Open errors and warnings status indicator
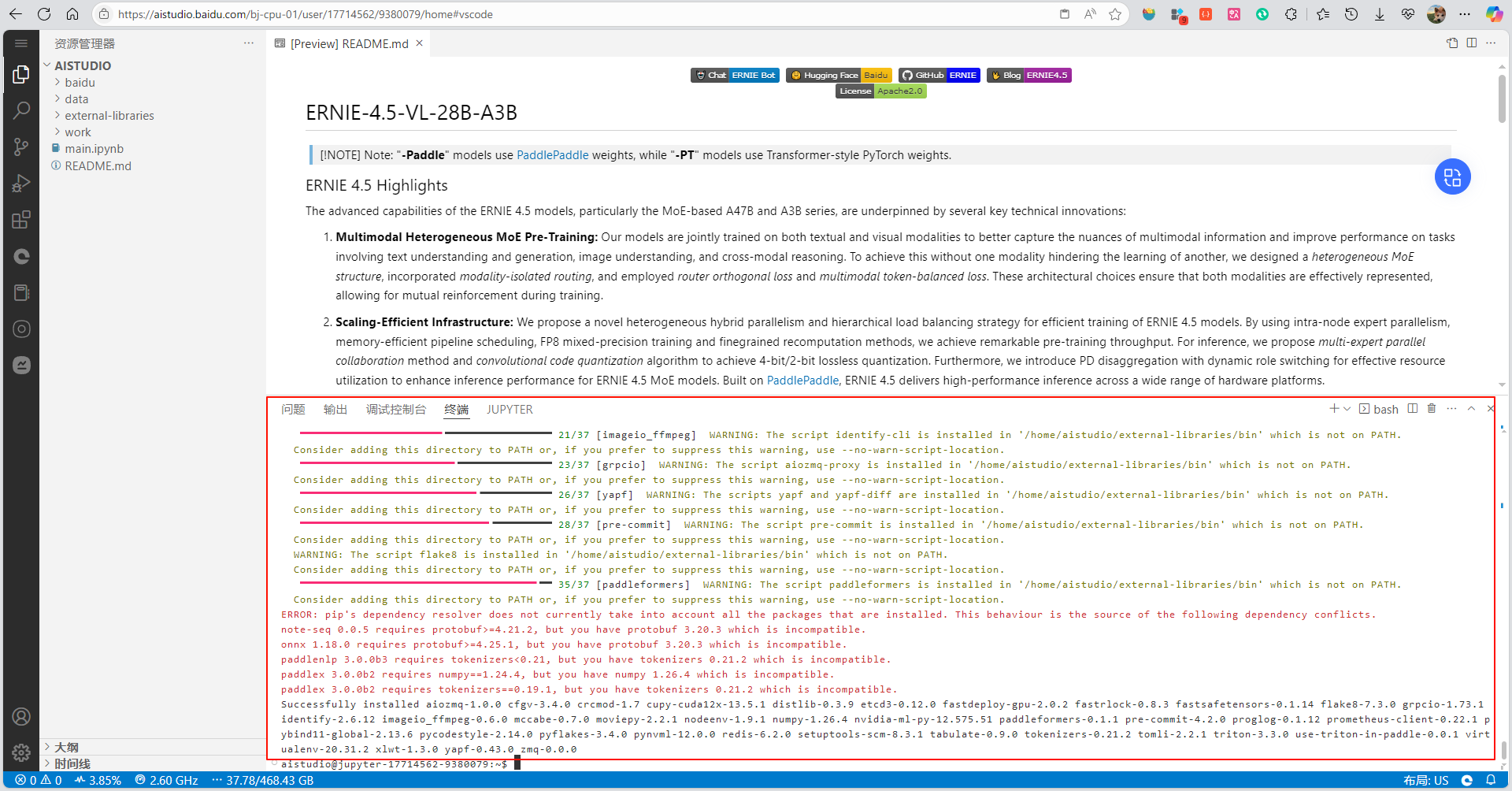Viewport: 1512px width, 791px height. [38, 781]
